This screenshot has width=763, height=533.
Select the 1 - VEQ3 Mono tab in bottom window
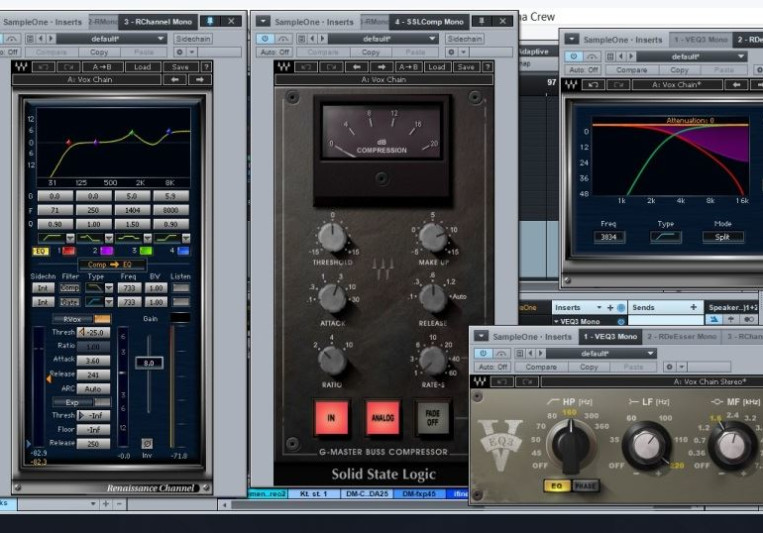tap(610, 336)
